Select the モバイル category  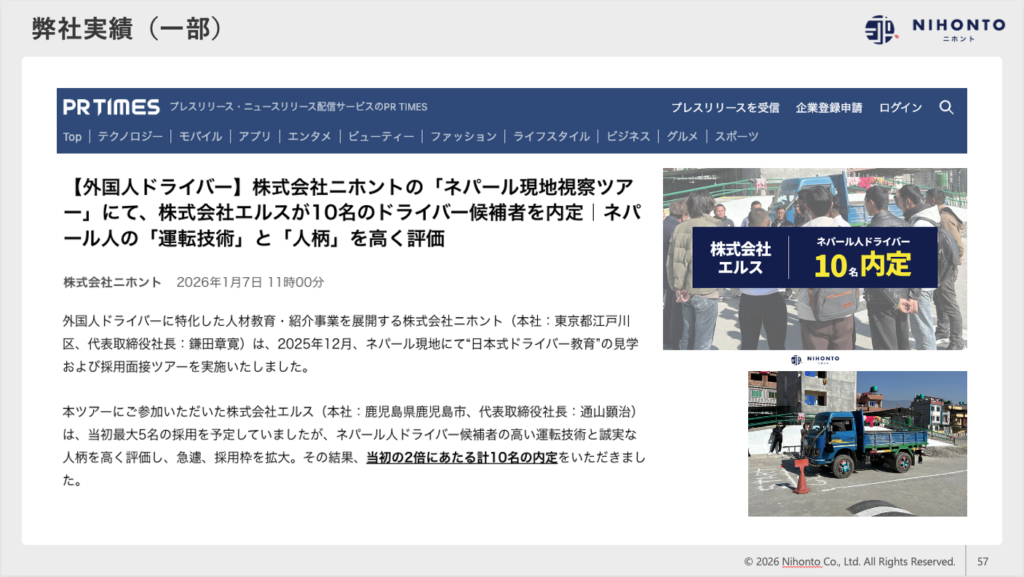(x=200, y=137)
